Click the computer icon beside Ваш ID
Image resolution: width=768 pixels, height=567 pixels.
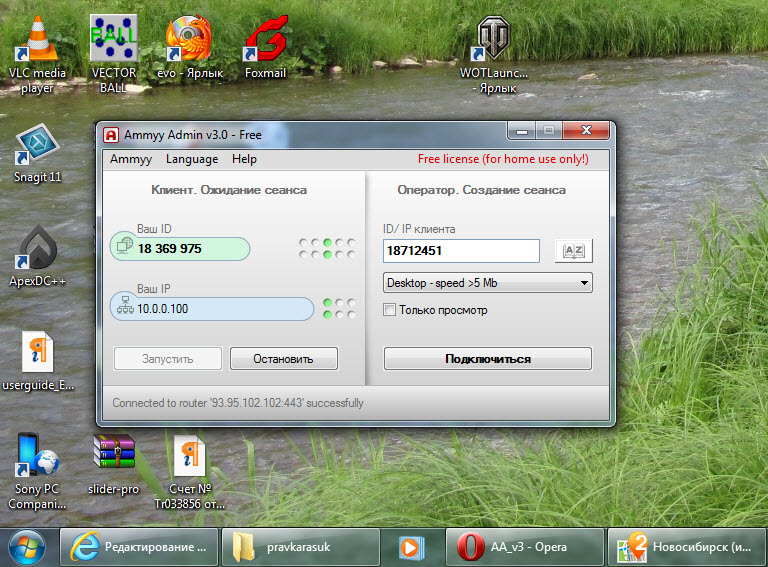(125, 245)
